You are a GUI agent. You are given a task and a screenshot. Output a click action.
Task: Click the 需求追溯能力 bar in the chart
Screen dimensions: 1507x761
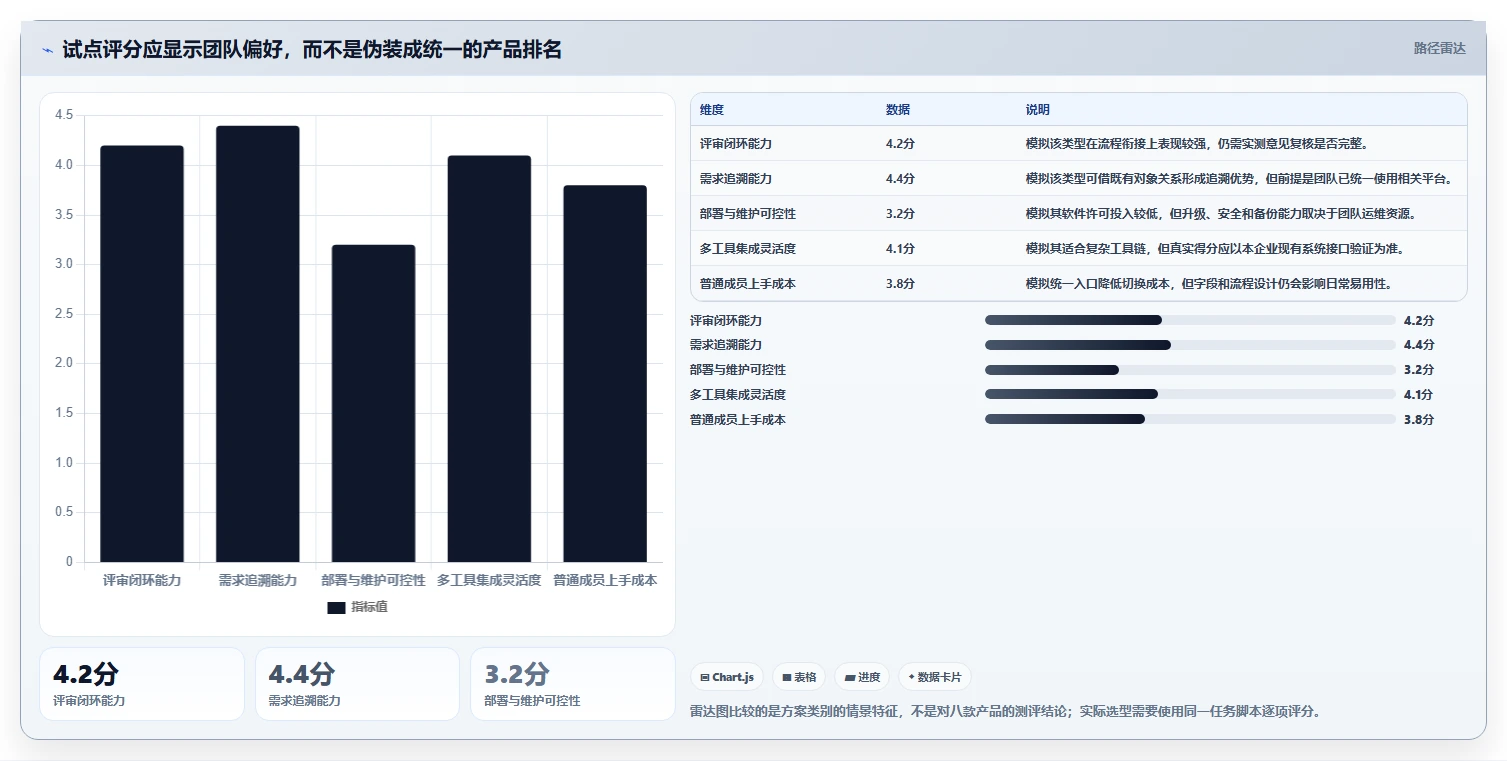258,344
